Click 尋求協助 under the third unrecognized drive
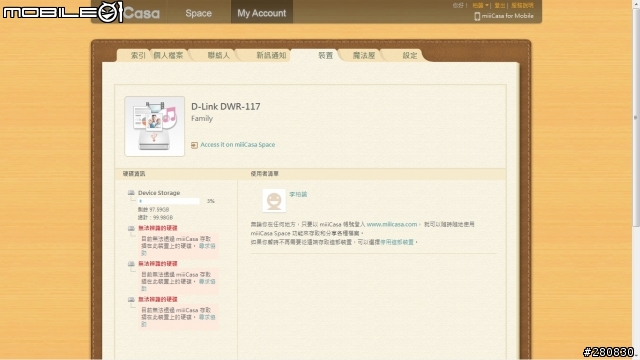Screen dimensions: 640x360 (x=207, y=317)
